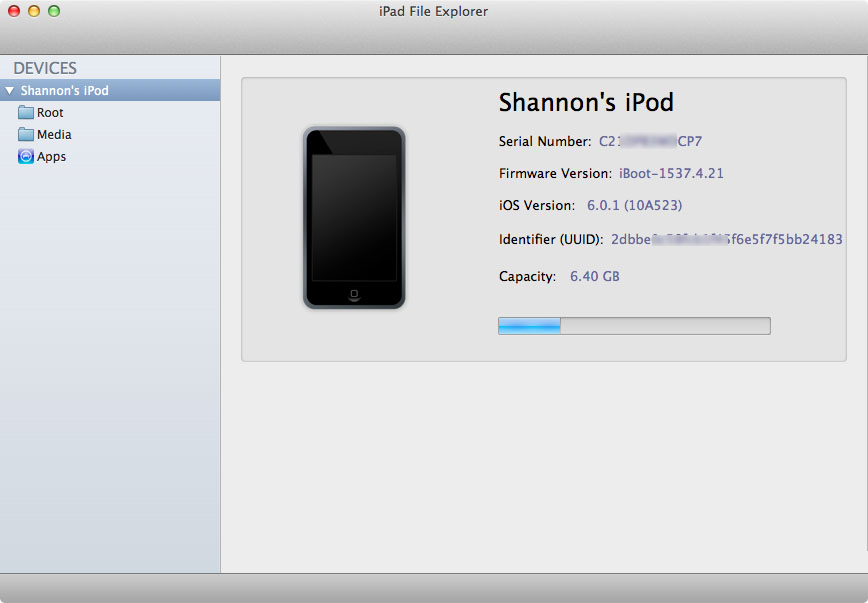This screenshot has width=868, height=603.
Task: Click the iOS version value 6.0.1 (10A523)
Action: [634, 205]
